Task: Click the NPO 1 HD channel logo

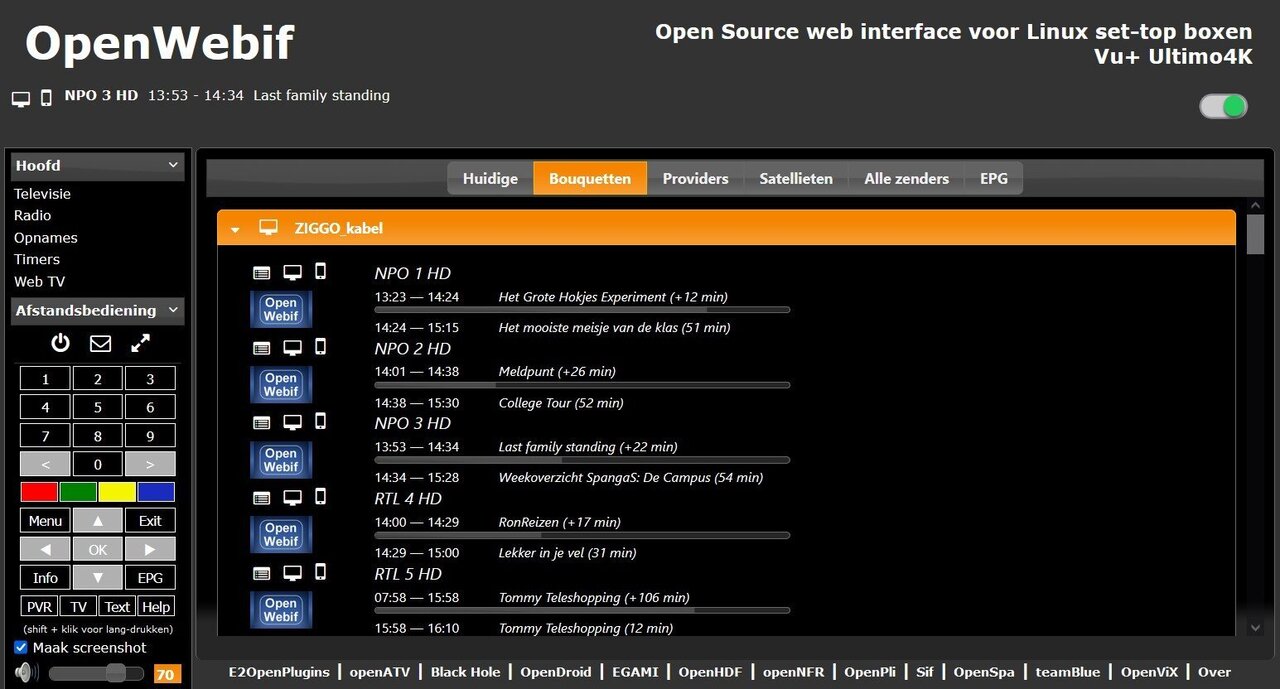Action: [281, 309]
